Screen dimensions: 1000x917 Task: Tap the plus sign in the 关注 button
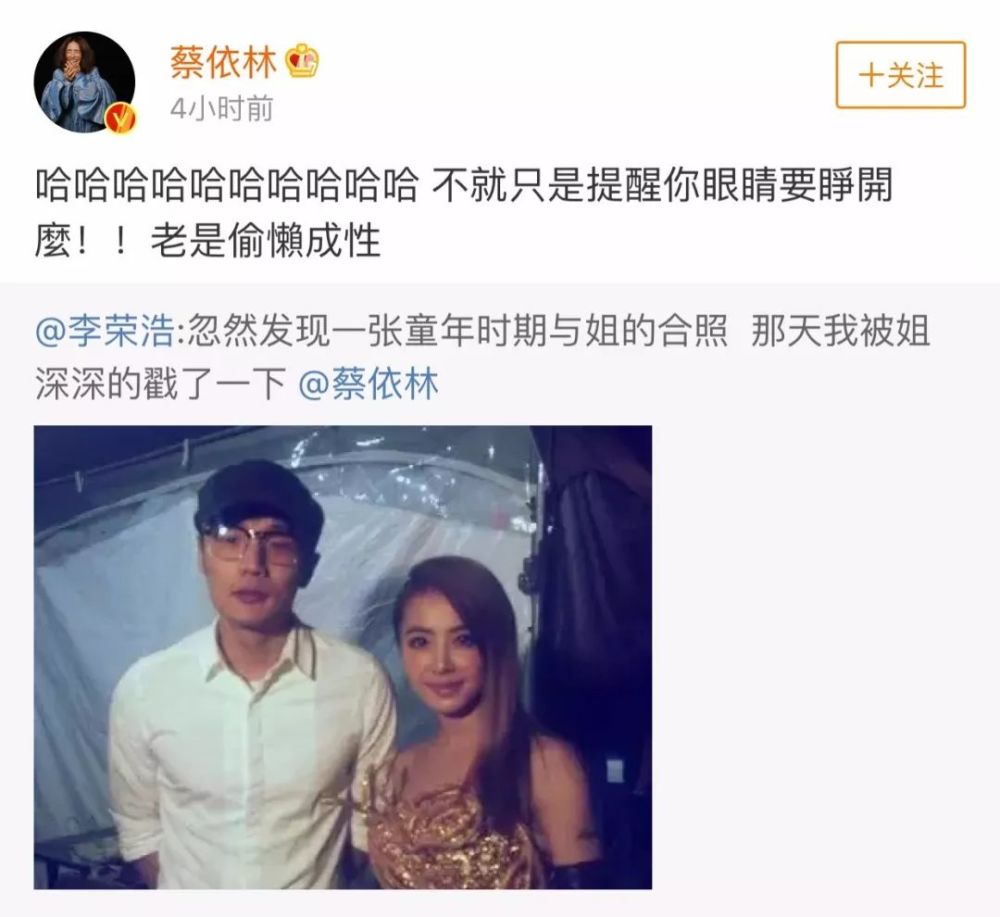coord(870,75)
